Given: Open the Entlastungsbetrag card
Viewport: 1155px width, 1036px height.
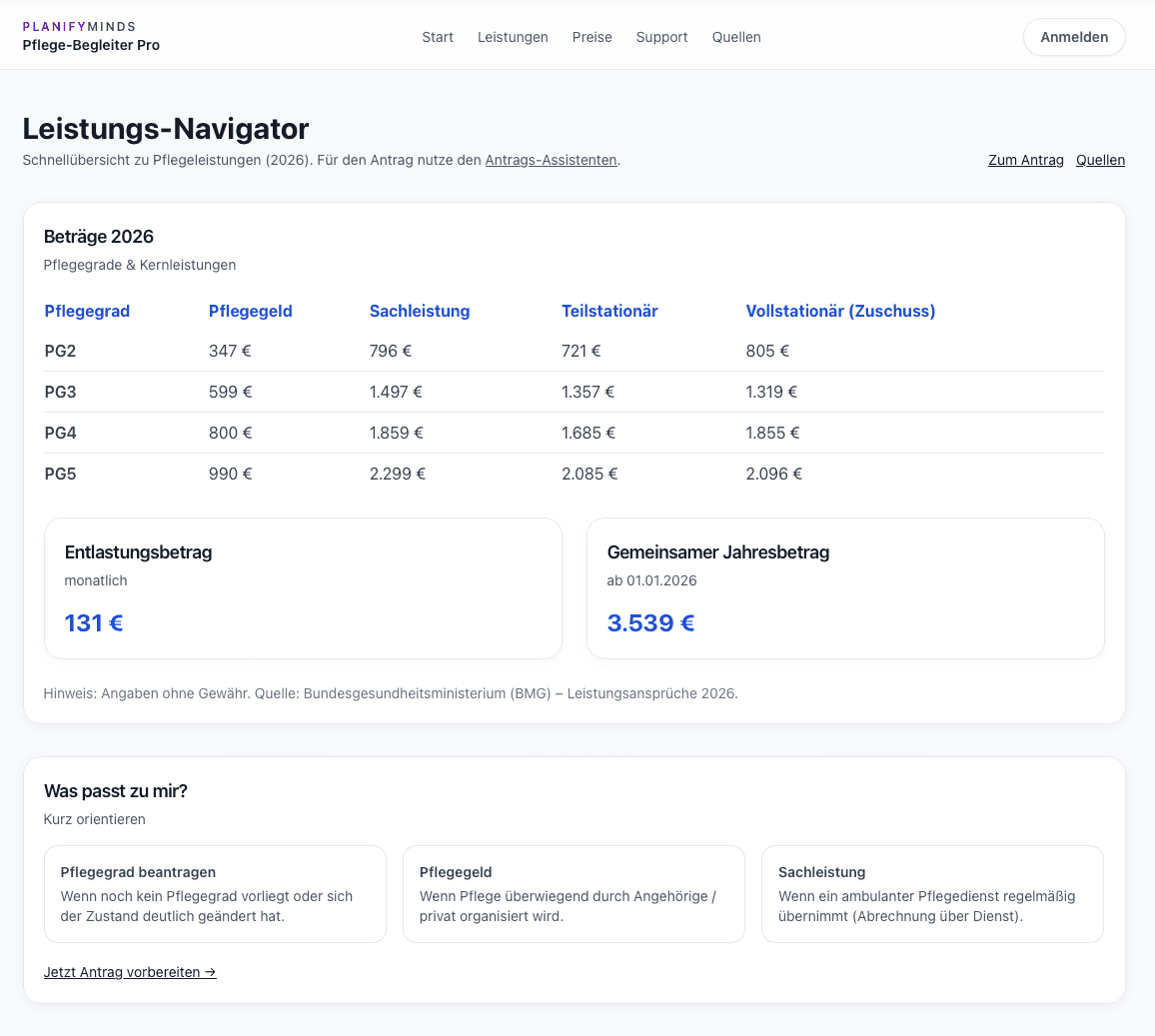Looking at the screenshot, I should pyautogui.click(x=303, y=588).
